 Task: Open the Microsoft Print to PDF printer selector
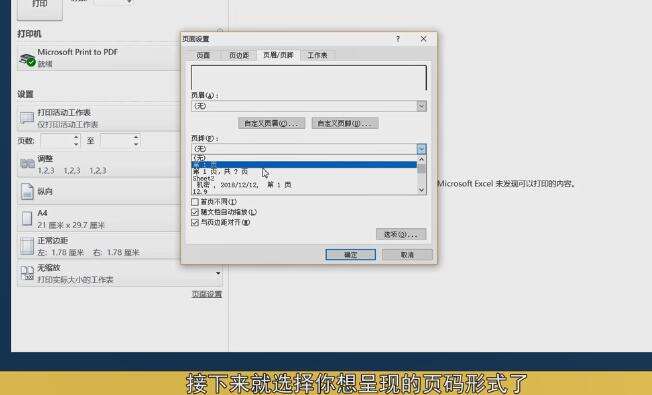tap(99, 58)
